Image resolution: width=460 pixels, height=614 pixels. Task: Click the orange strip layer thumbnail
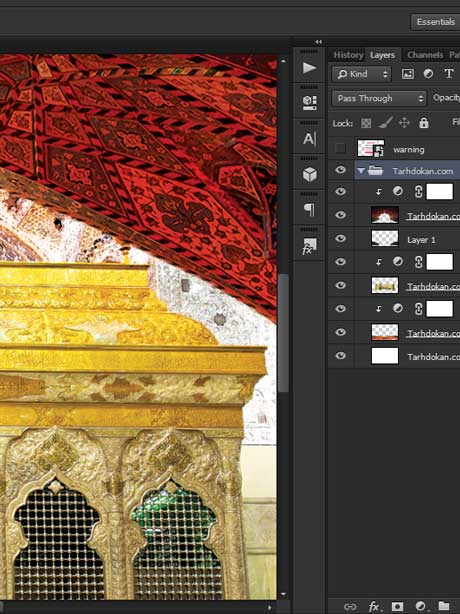(385, 332)
